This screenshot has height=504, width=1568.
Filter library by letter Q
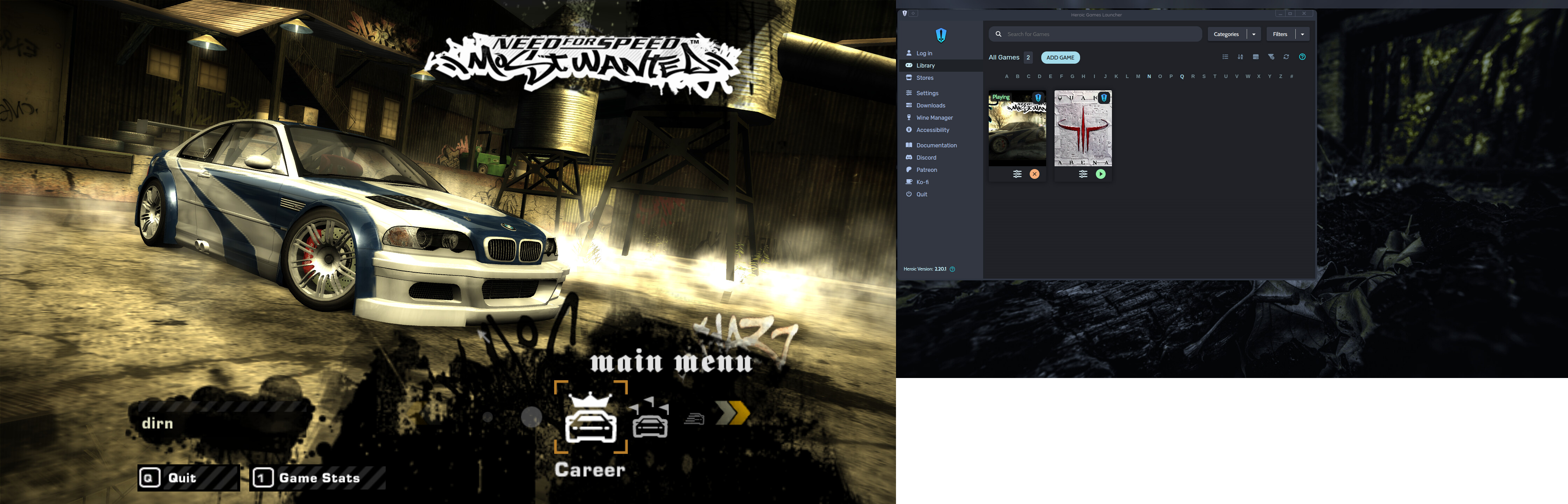1182,77
